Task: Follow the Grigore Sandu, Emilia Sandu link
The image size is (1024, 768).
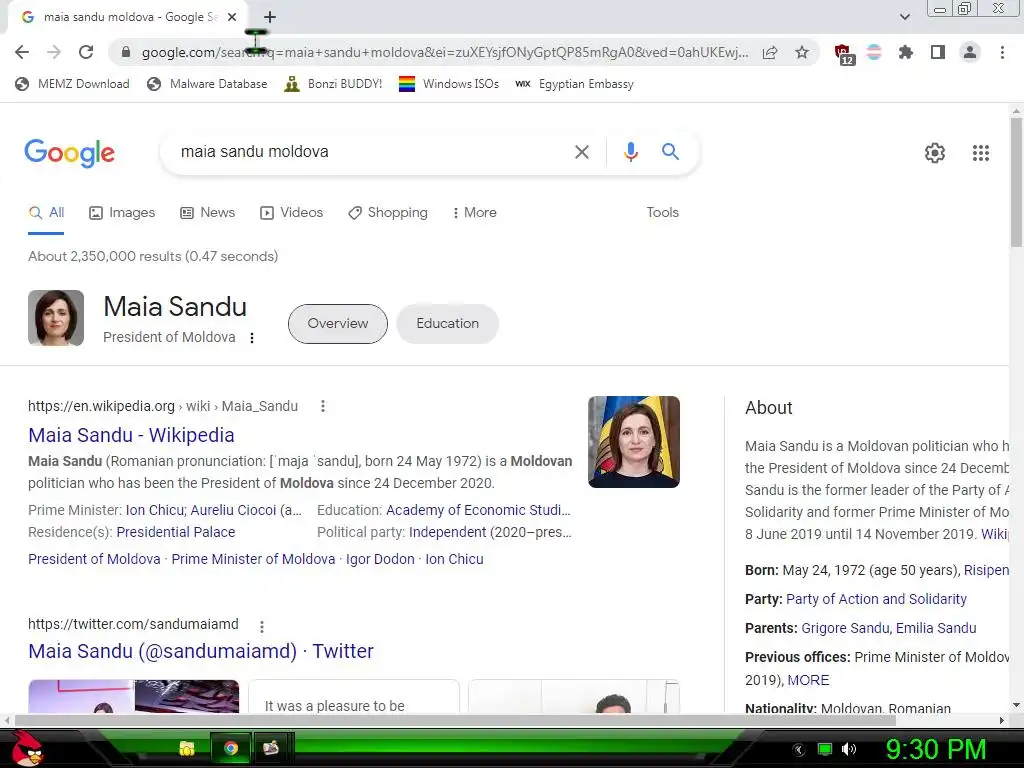Action: (x=889, y=628)
